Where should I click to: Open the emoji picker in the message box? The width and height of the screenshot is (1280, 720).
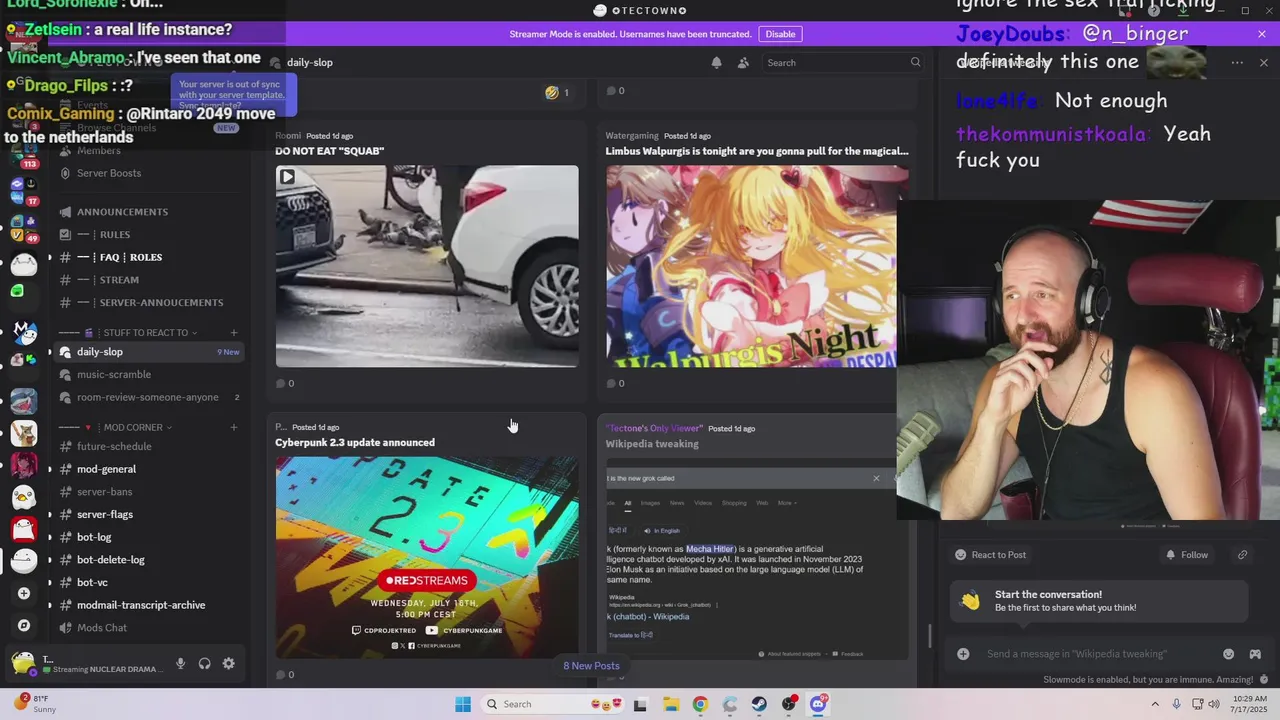[x=1228, y=654]
